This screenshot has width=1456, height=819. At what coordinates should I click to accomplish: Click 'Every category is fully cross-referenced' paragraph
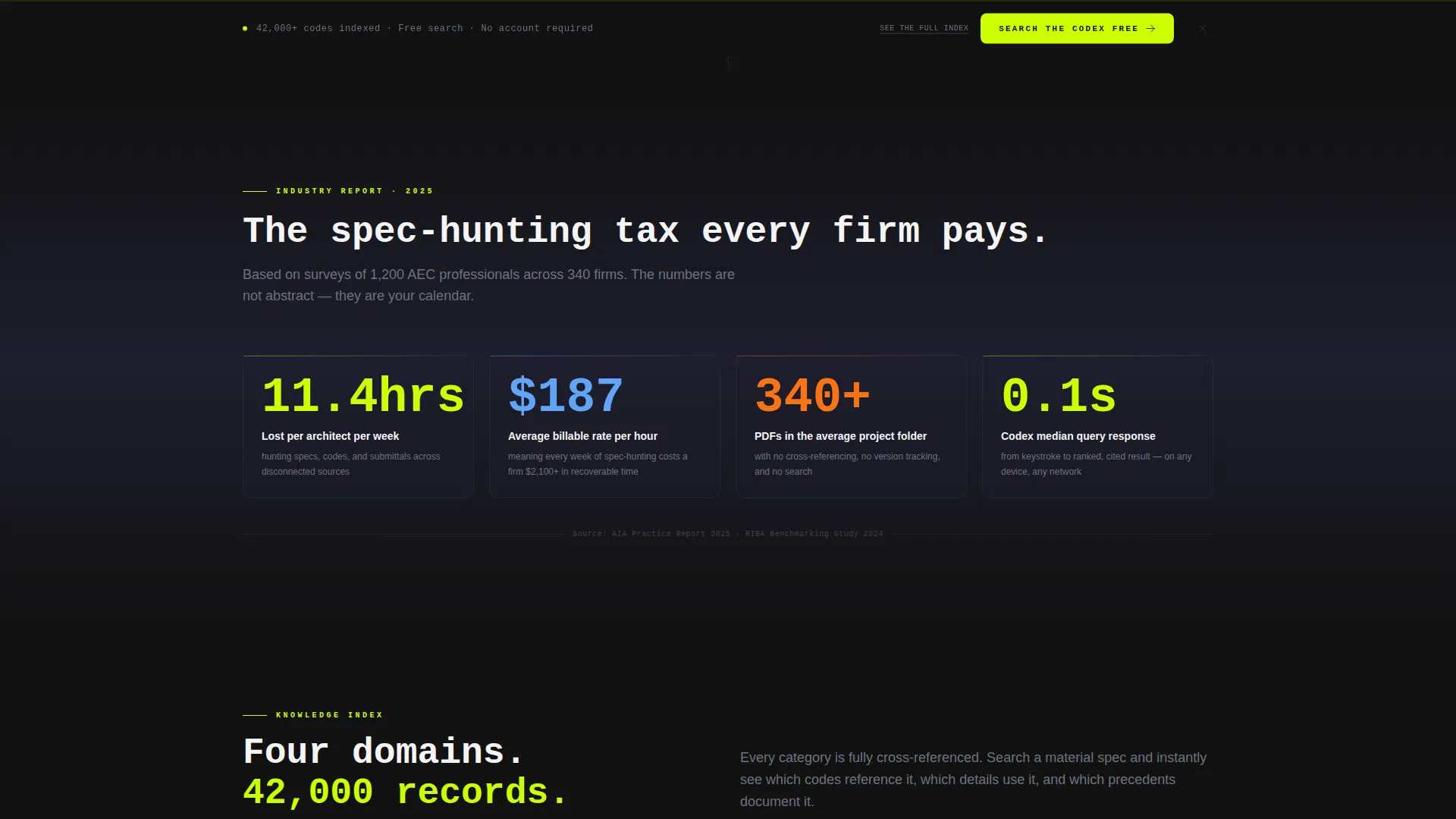point(973,780)
